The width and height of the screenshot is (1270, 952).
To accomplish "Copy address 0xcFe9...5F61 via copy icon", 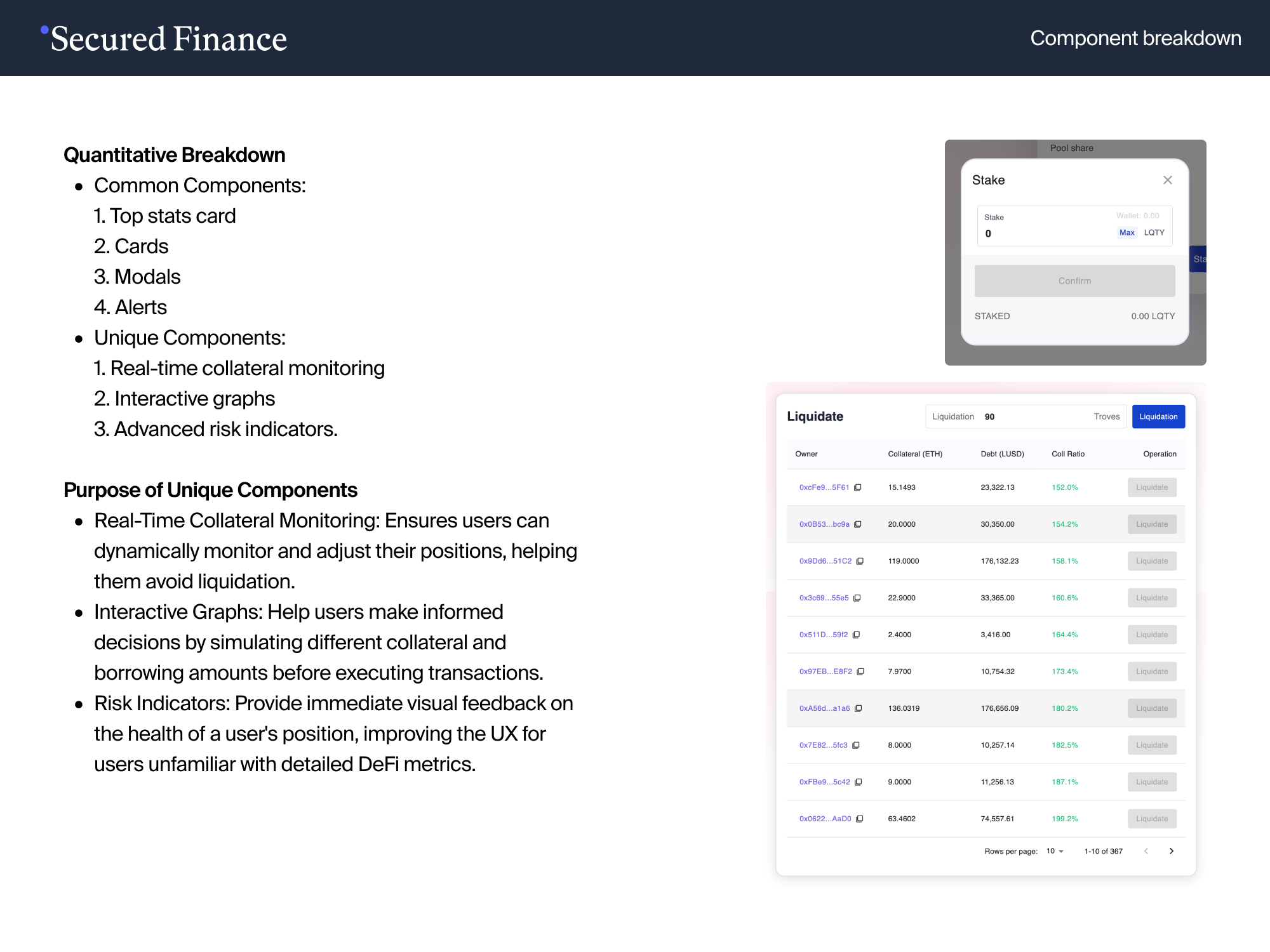I will 858,487.
